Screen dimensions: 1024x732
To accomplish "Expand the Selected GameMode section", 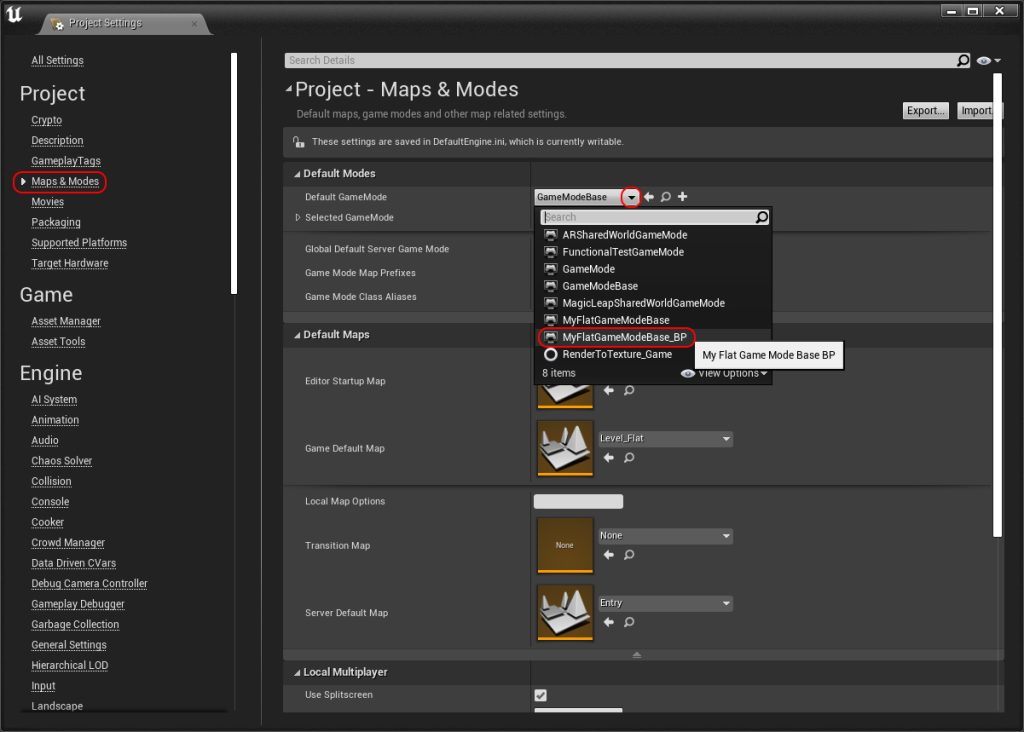I will point(297,218).
